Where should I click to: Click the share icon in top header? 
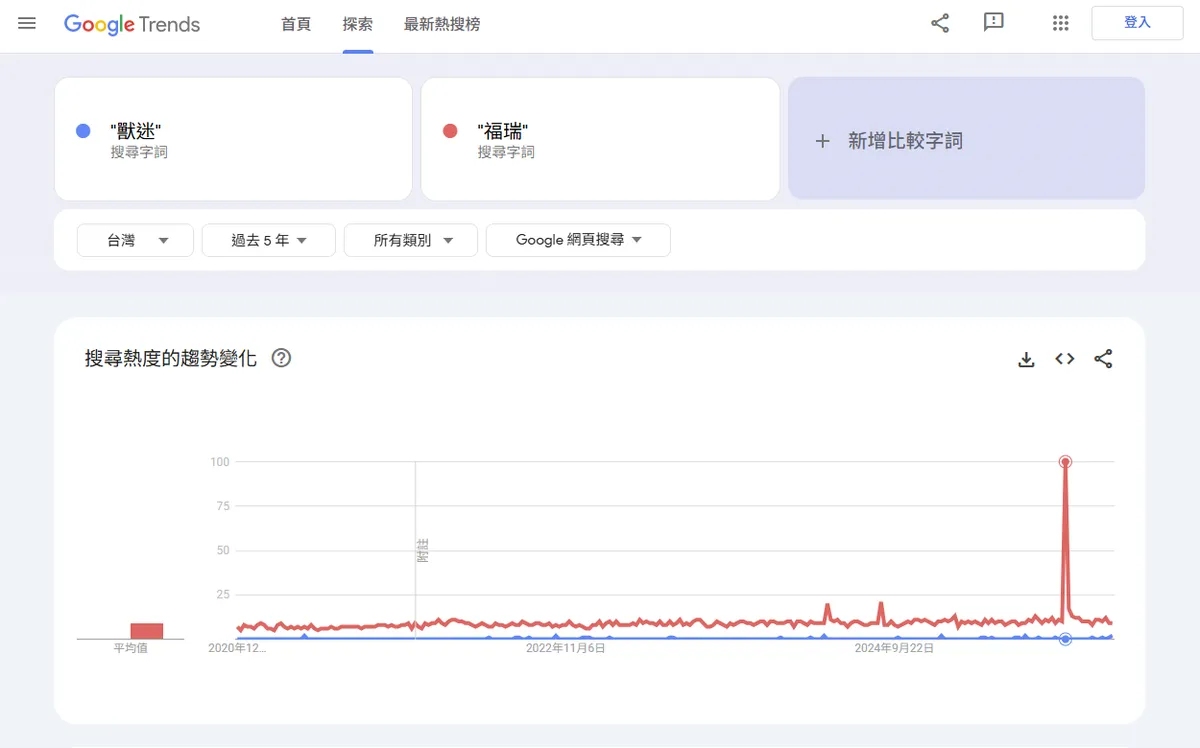tap(940, 23)
